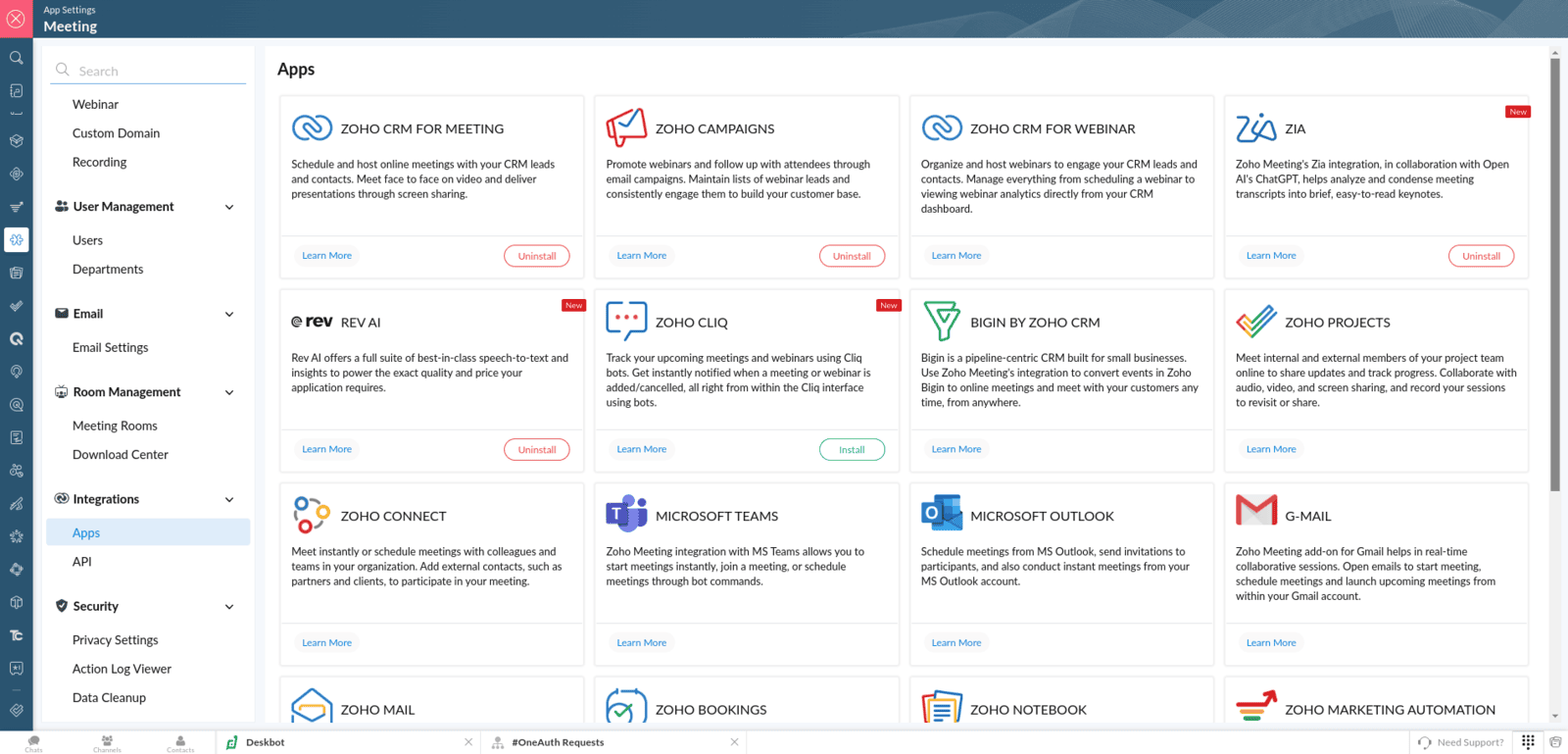Close the #OneAuth Requests tab

tap(734, 742)
